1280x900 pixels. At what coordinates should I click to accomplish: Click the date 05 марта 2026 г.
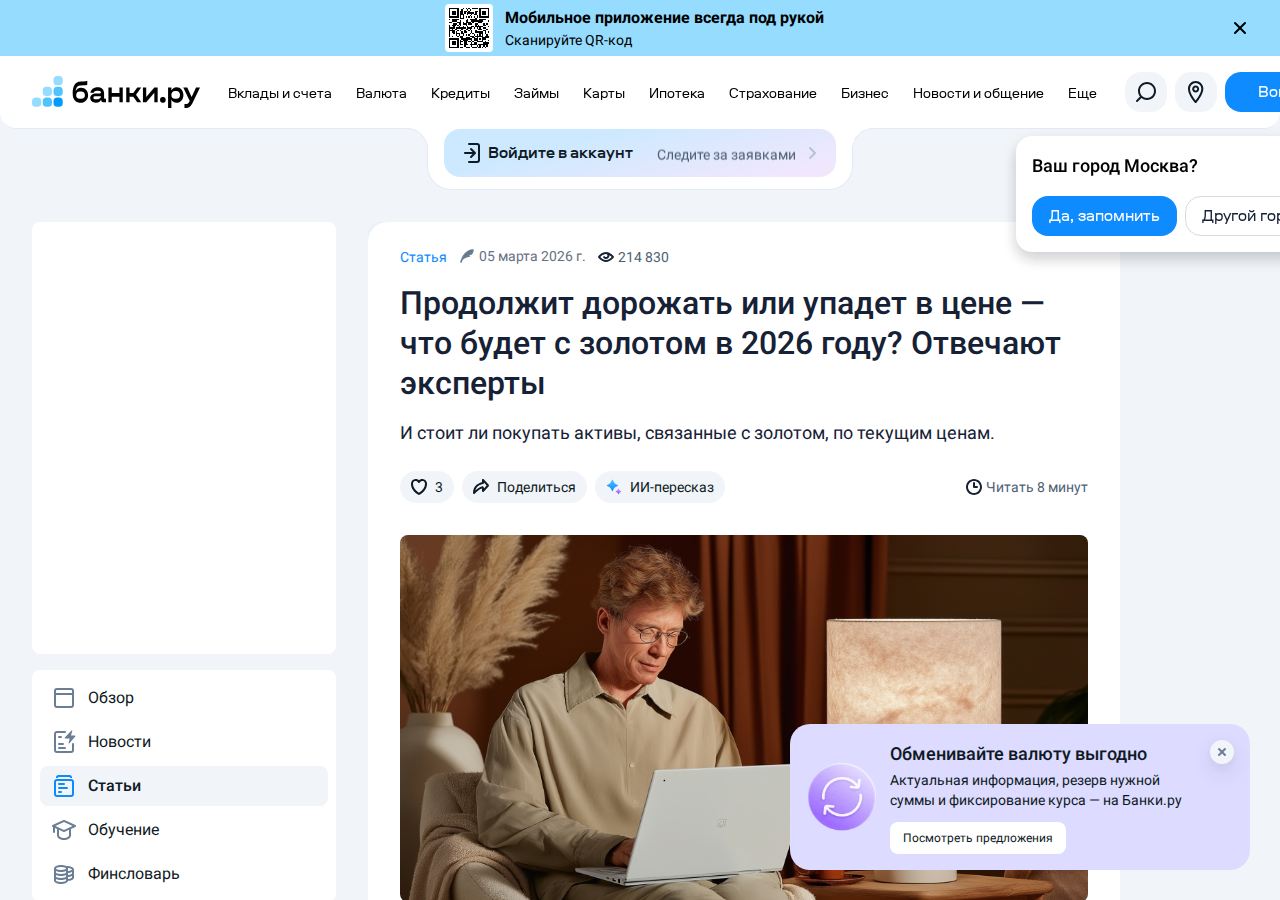point(532,257)
